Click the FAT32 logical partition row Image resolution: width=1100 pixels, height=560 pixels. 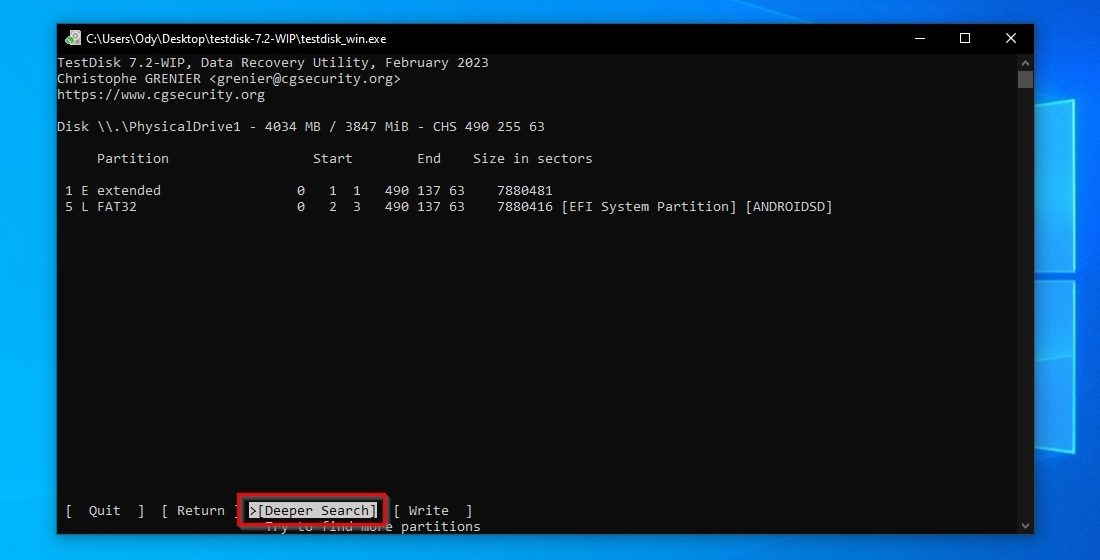coord(448,207)
